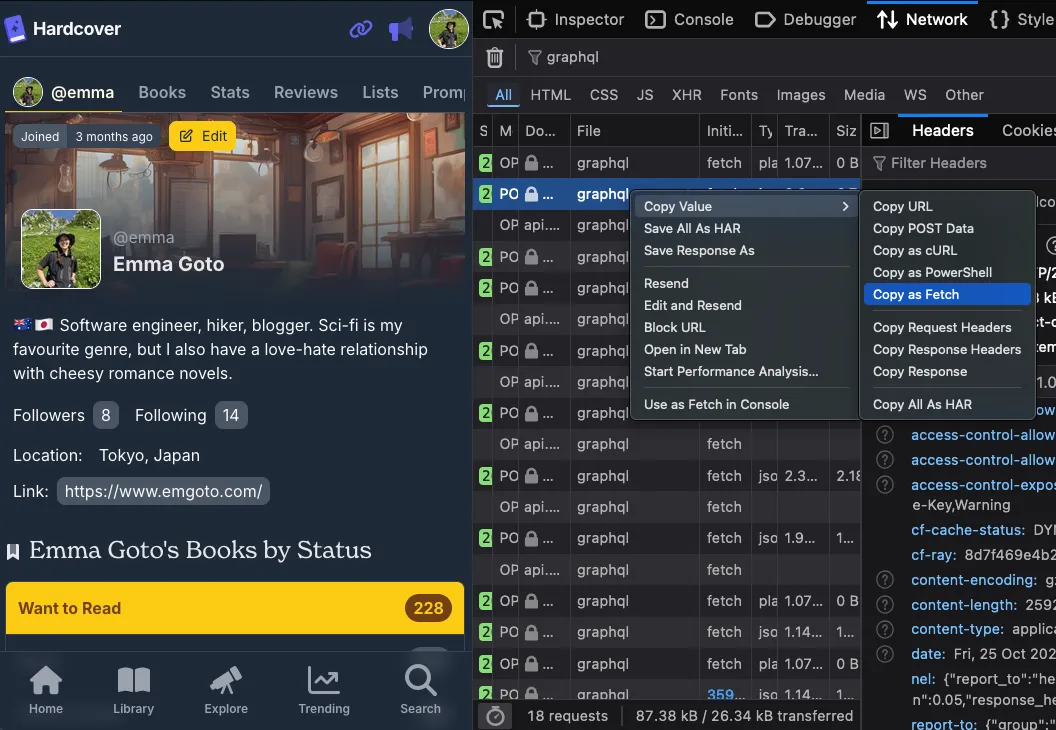Open the user avatar menu in the header

[449, 29]
